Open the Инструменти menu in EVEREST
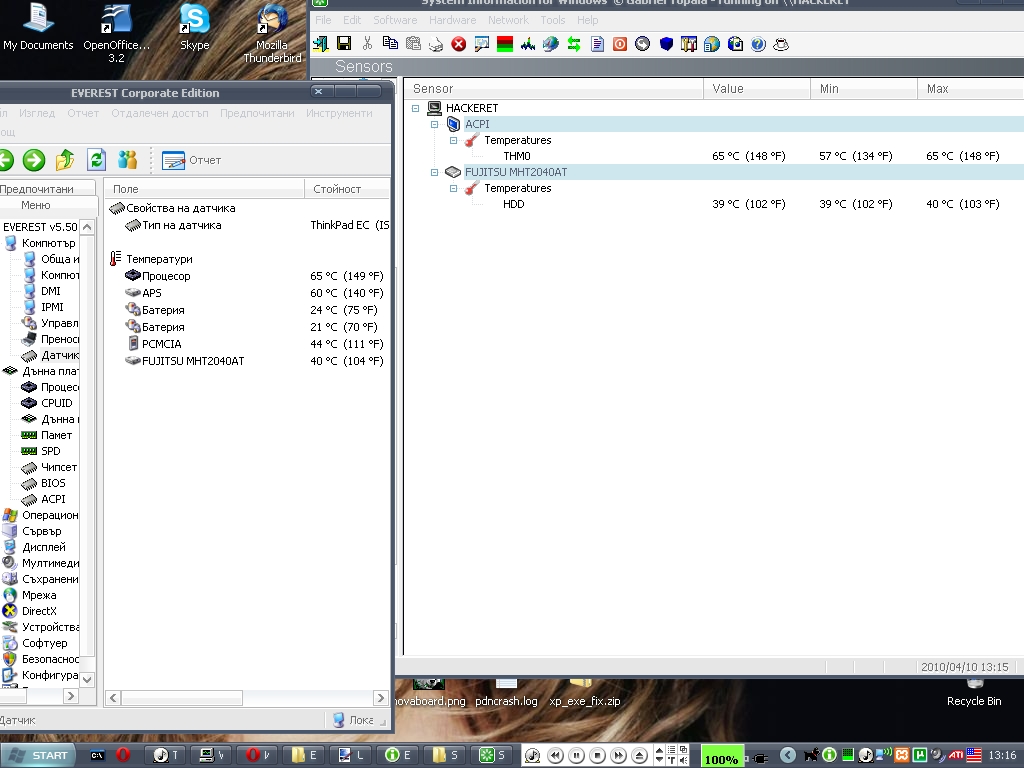Viewport: 1024px width, 768px height. coord(339,113)
